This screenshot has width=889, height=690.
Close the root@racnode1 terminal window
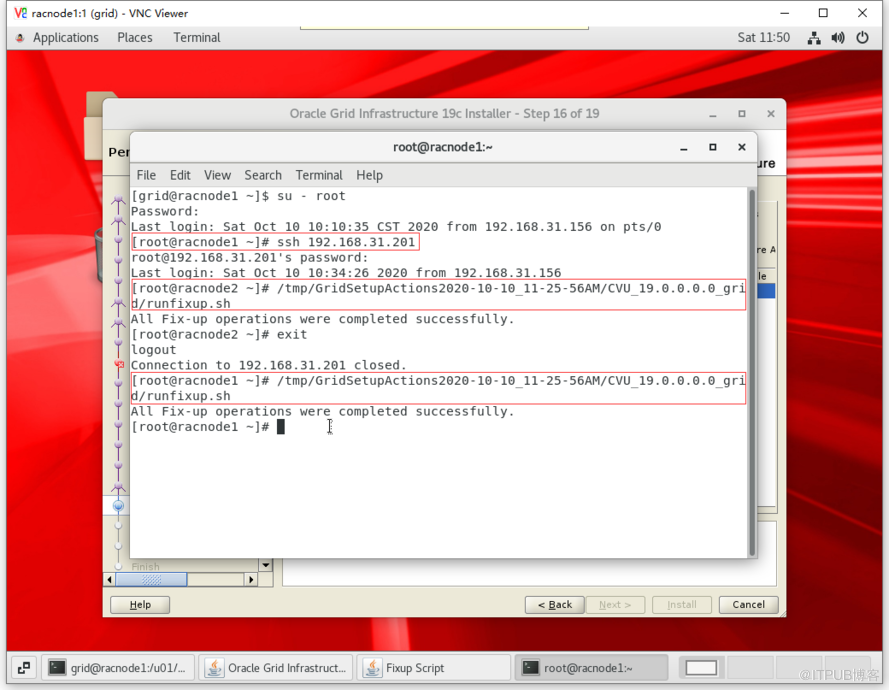(x=742, y=147)
